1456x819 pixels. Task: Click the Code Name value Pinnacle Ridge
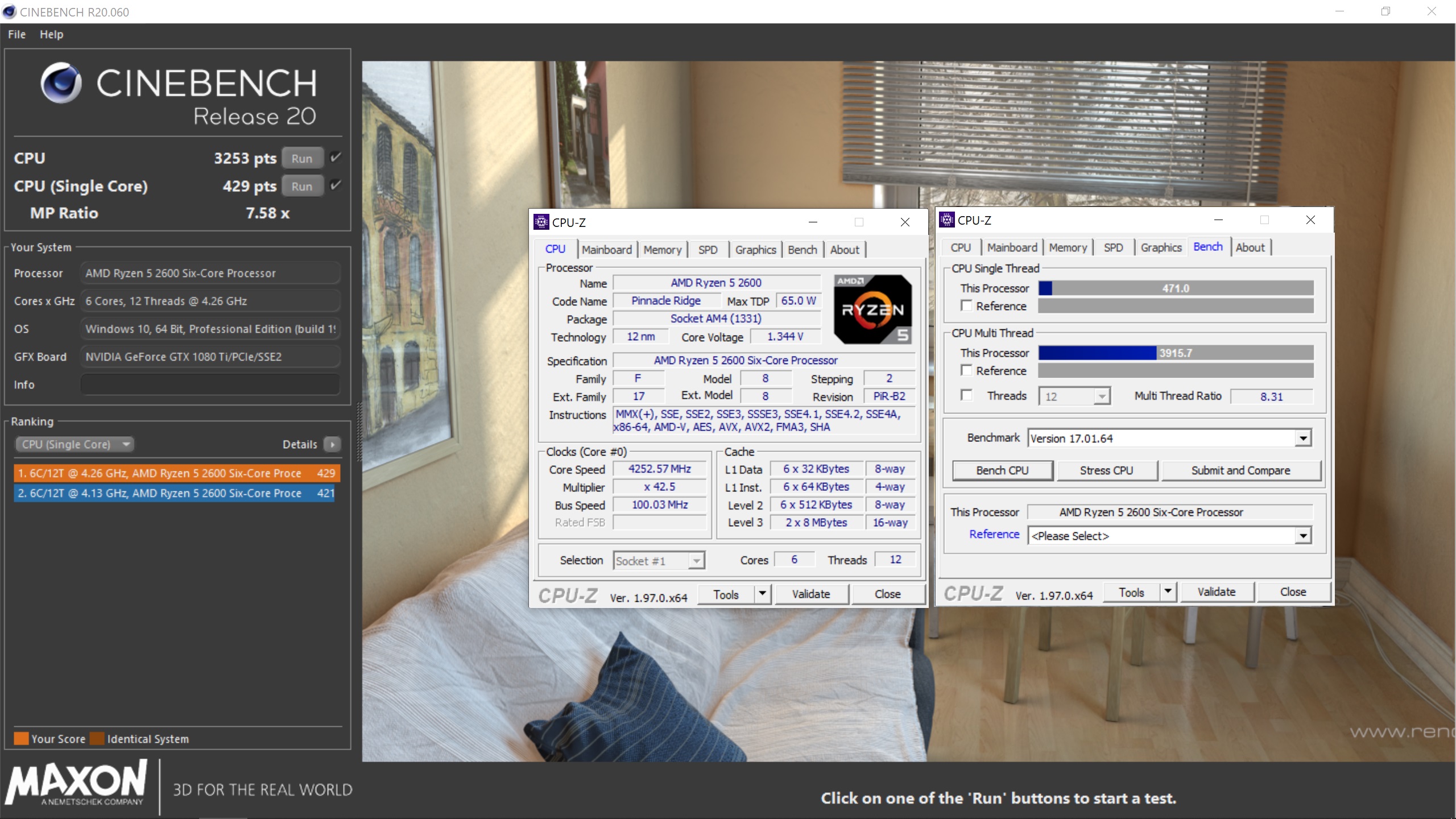666,301
